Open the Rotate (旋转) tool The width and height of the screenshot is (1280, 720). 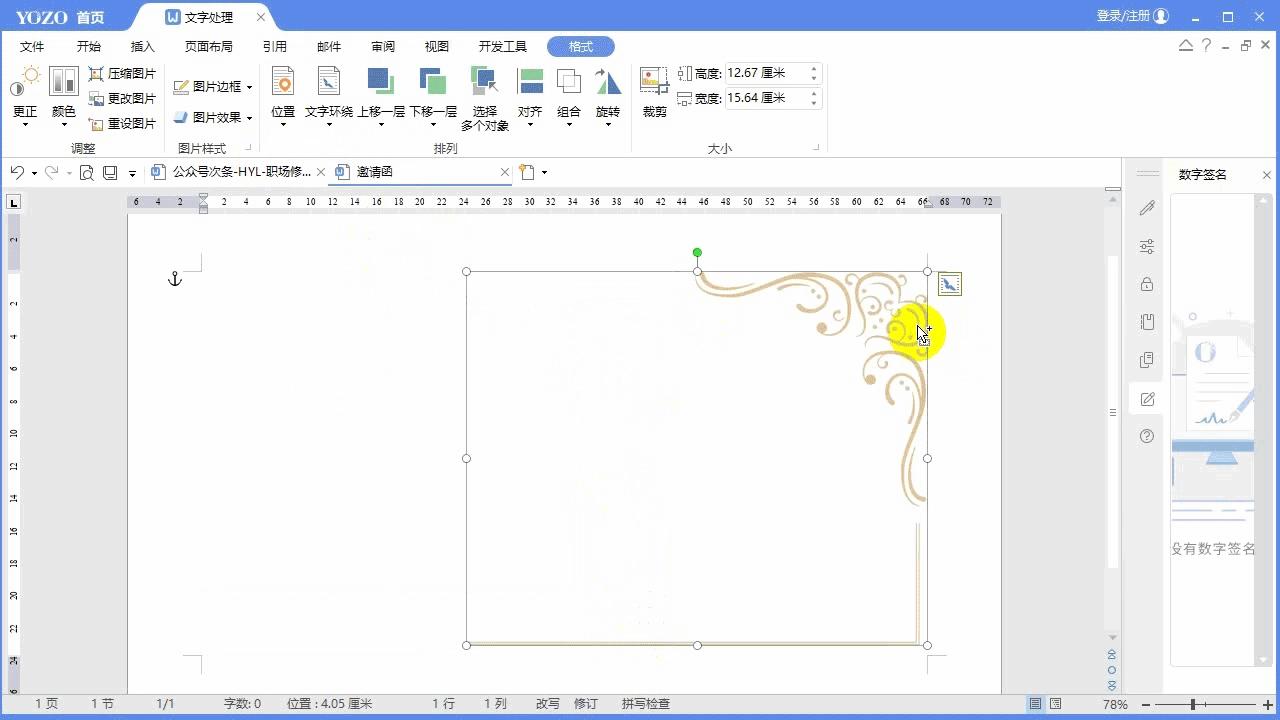607,82
